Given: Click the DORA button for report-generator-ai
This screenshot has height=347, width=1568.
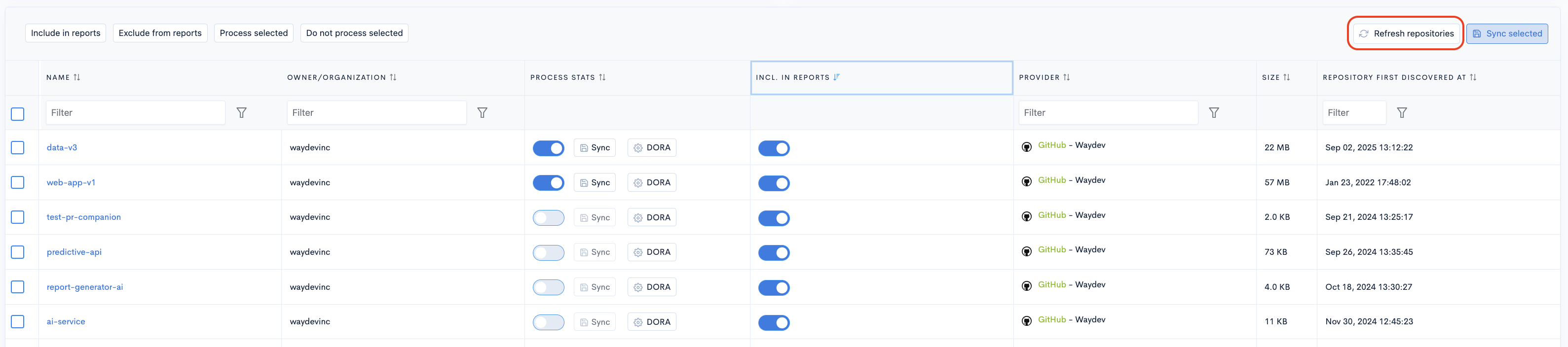Looking at the screenshot, I should (x=651, y=287).
